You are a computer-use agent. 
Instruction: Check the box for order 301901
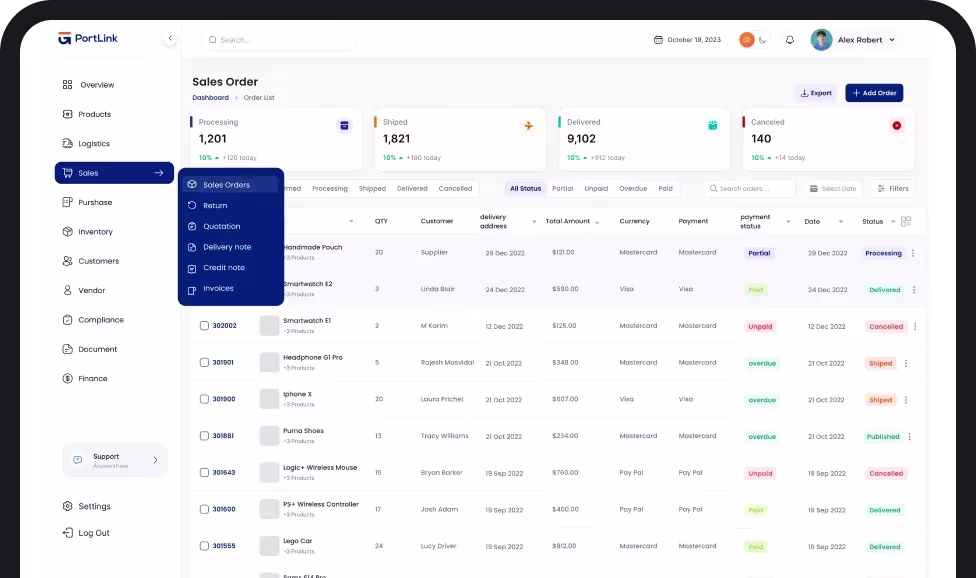tap(204, 362)
